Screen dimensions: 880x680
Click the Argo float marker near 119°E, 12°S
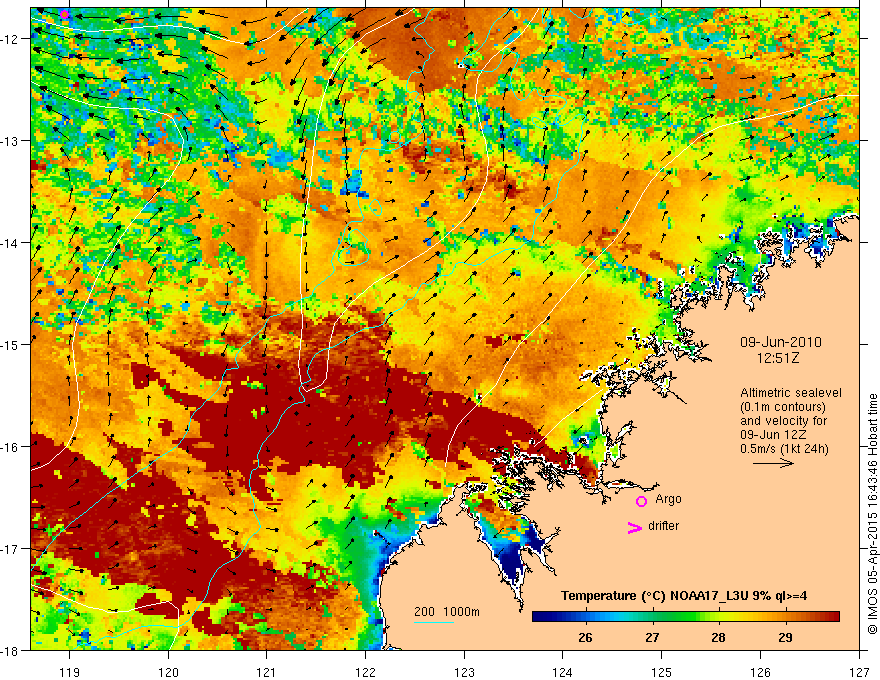tap(65, 14)
